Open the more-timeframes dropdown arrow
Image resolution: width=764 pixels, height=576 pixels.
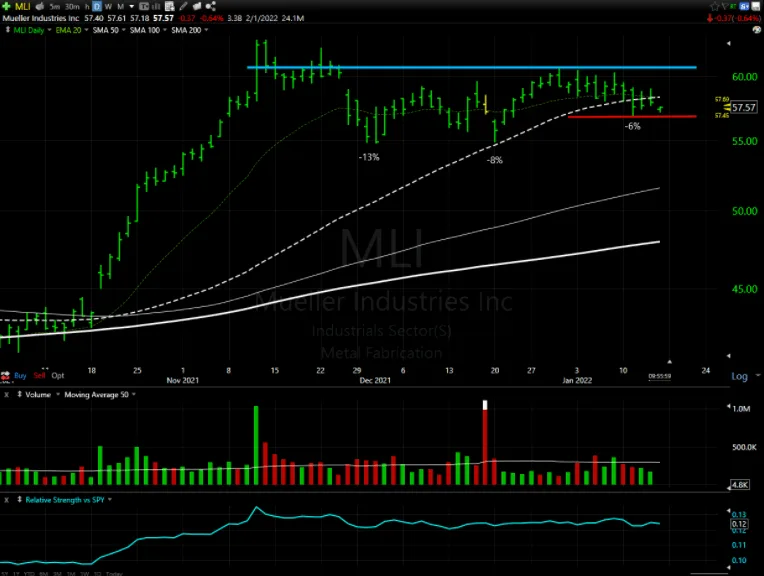click(x=132, y=7)
